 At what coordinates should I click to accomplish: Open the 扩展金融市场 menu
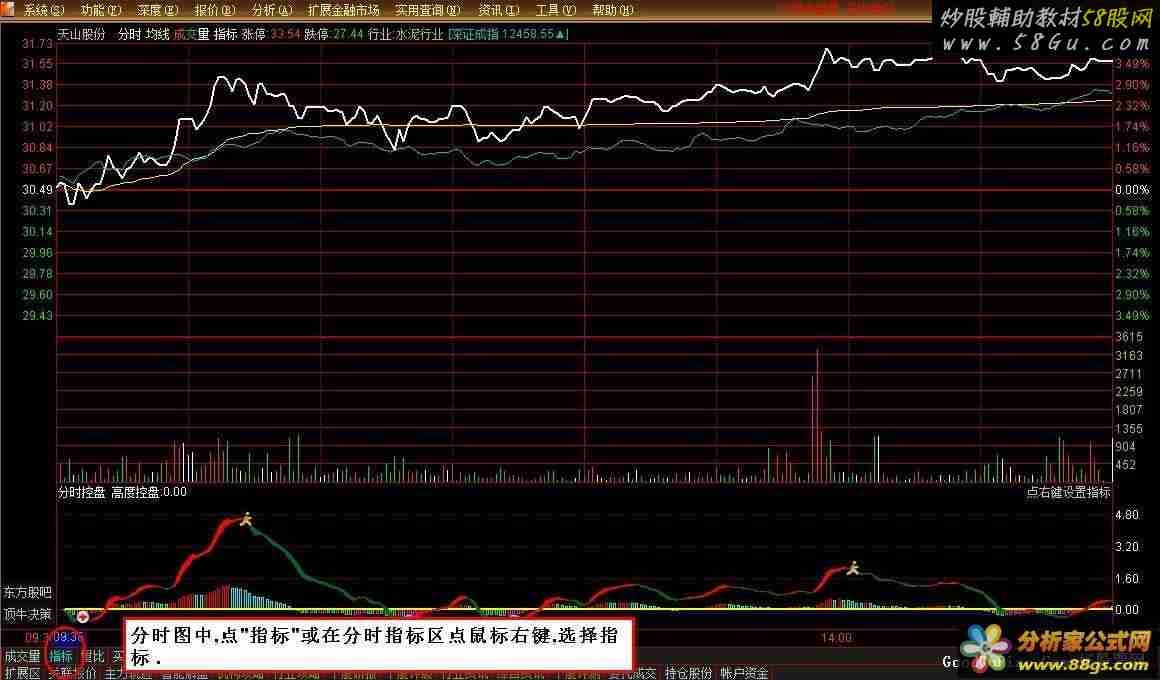click(343, 10)
